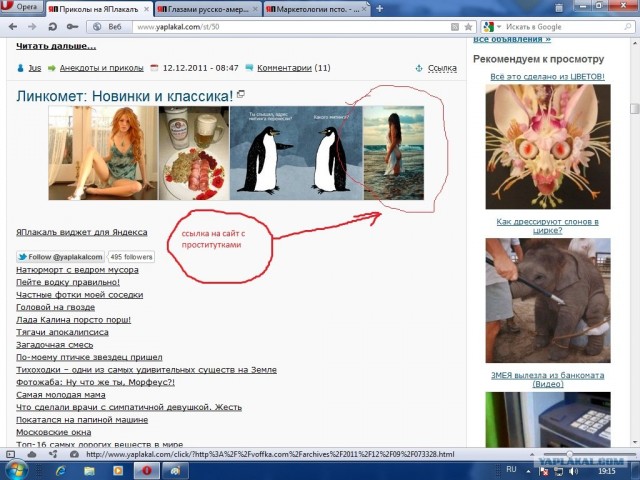
Task: Click the Веб site badge button
Action: pyautogui.click(x=109, y=27)
